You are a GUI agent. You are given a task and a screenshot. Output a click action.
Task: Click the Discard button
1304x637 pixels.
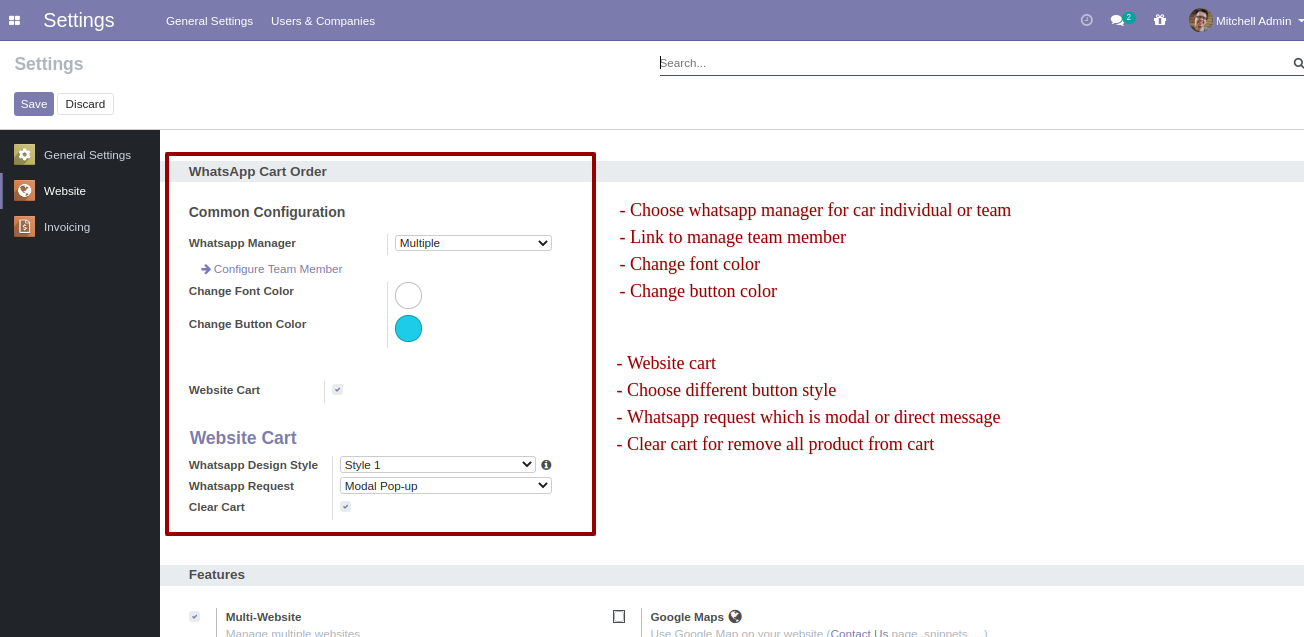(85, 104)
